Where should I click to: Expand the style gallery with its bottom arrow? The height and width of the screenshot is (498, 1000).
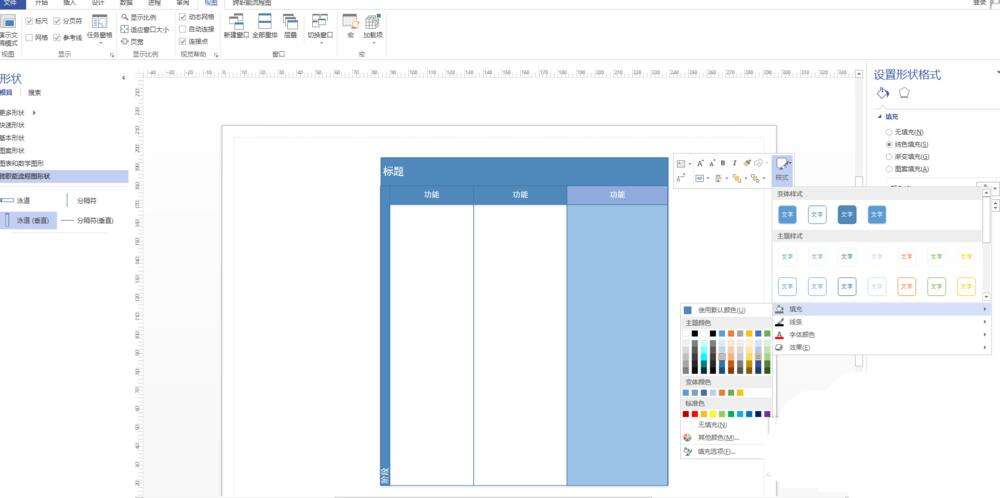[987, 296]
